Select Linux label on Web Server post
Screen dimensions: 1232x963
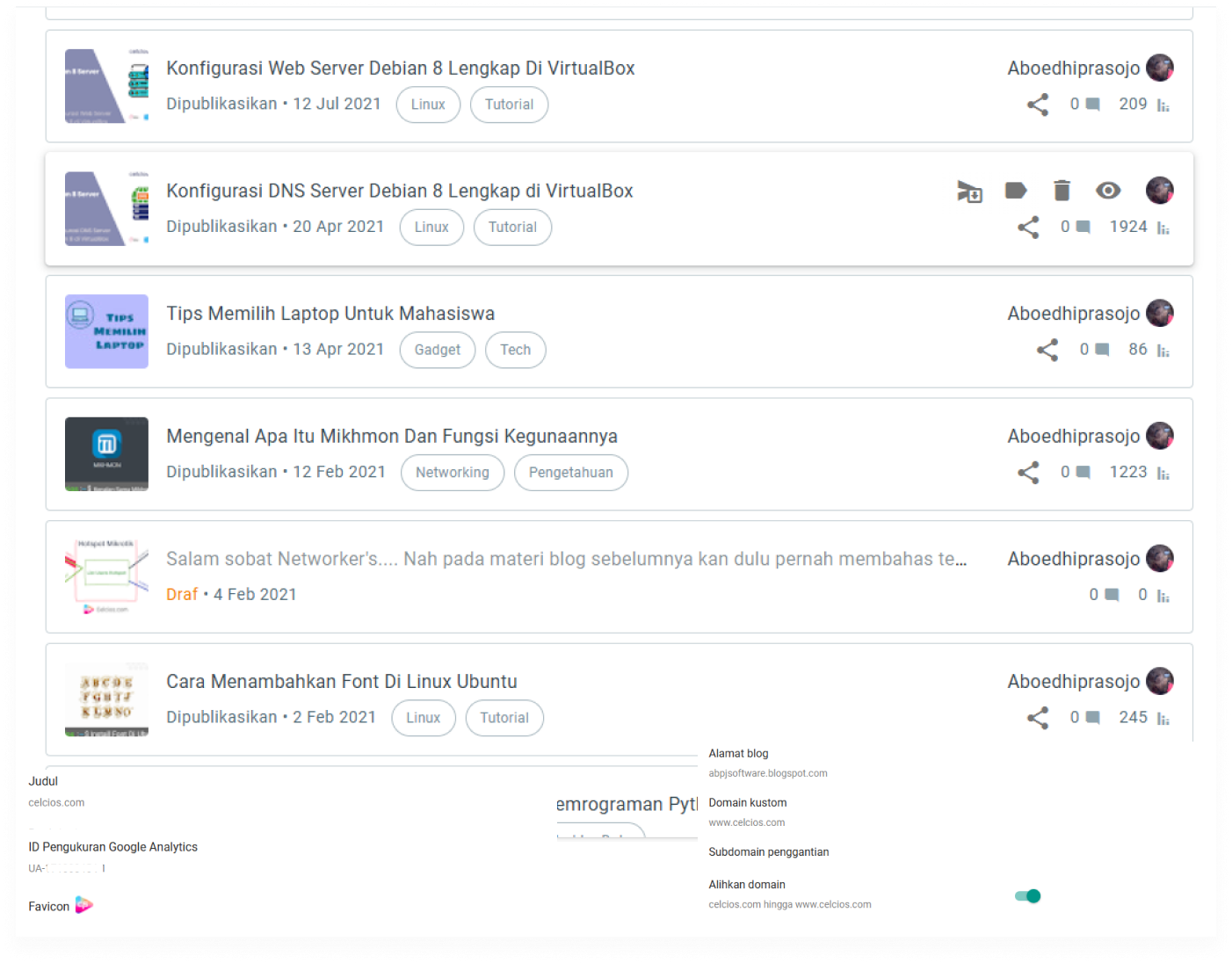click(428, 105)
